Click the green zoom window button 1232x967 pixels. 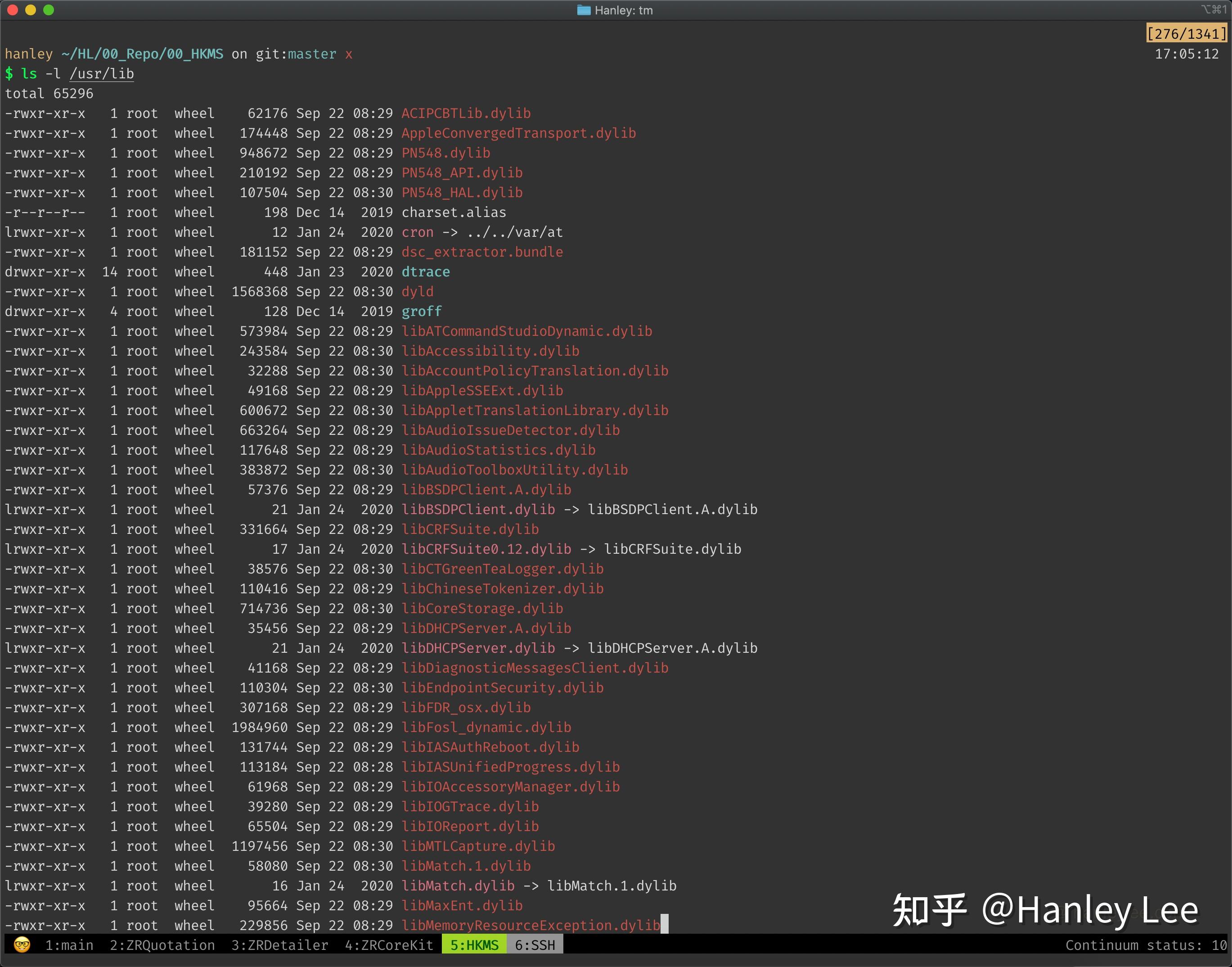click(x=49, y=9)
